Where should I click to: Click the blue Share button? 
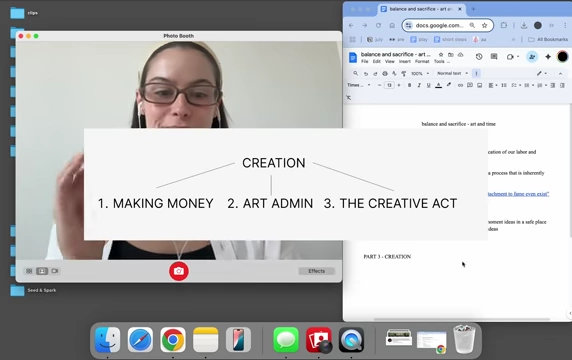tap(532, 57)
